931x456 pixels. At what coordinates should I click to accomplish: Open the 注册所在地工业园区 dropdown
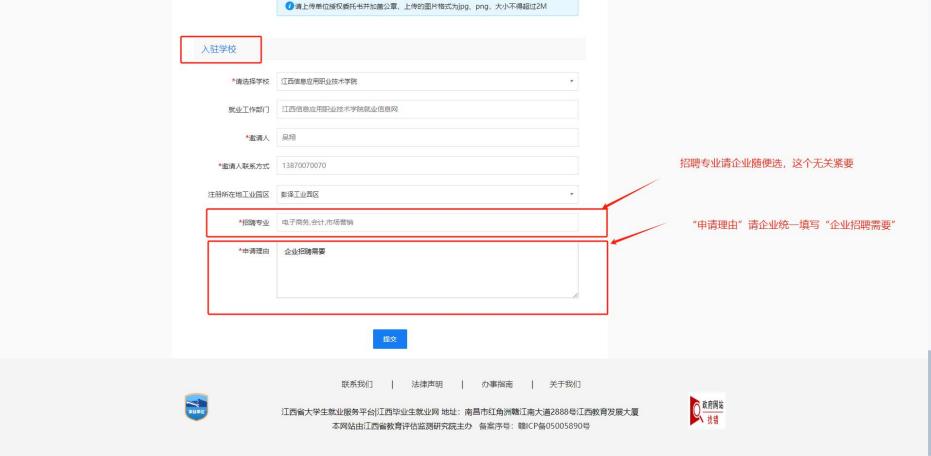428,194
